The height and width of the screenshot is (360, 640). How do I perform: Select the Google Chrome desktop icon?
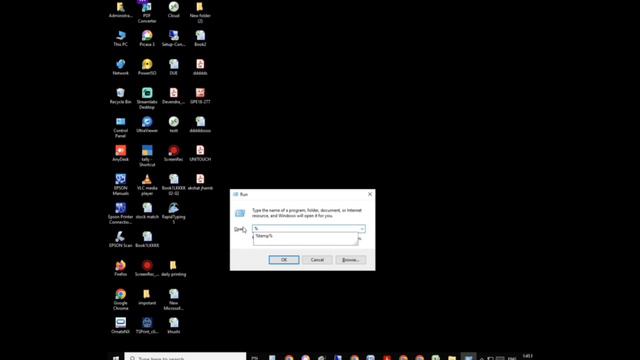pos(120,299)
